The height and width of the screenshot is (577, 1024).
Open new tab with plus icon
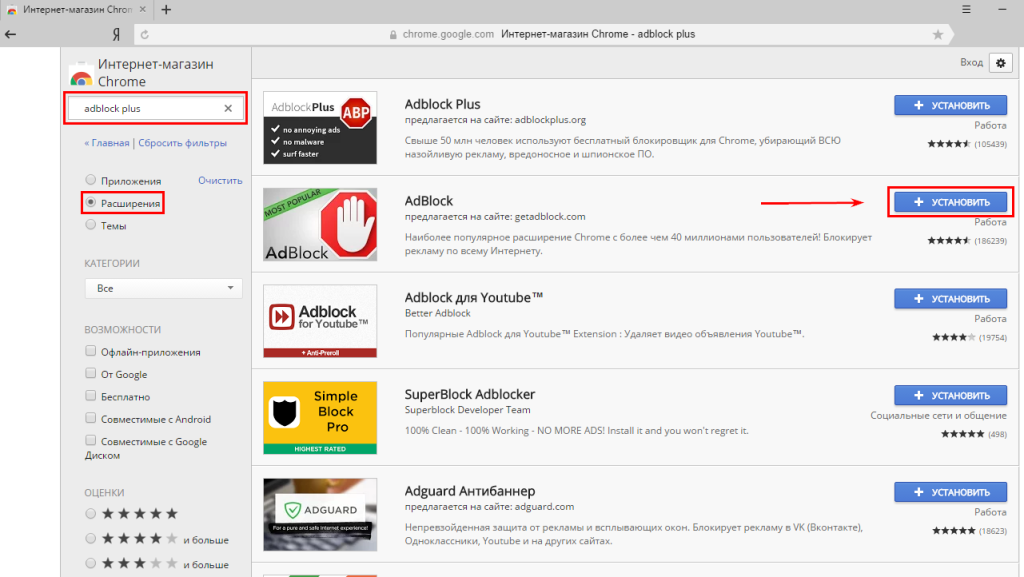(166, 10)
